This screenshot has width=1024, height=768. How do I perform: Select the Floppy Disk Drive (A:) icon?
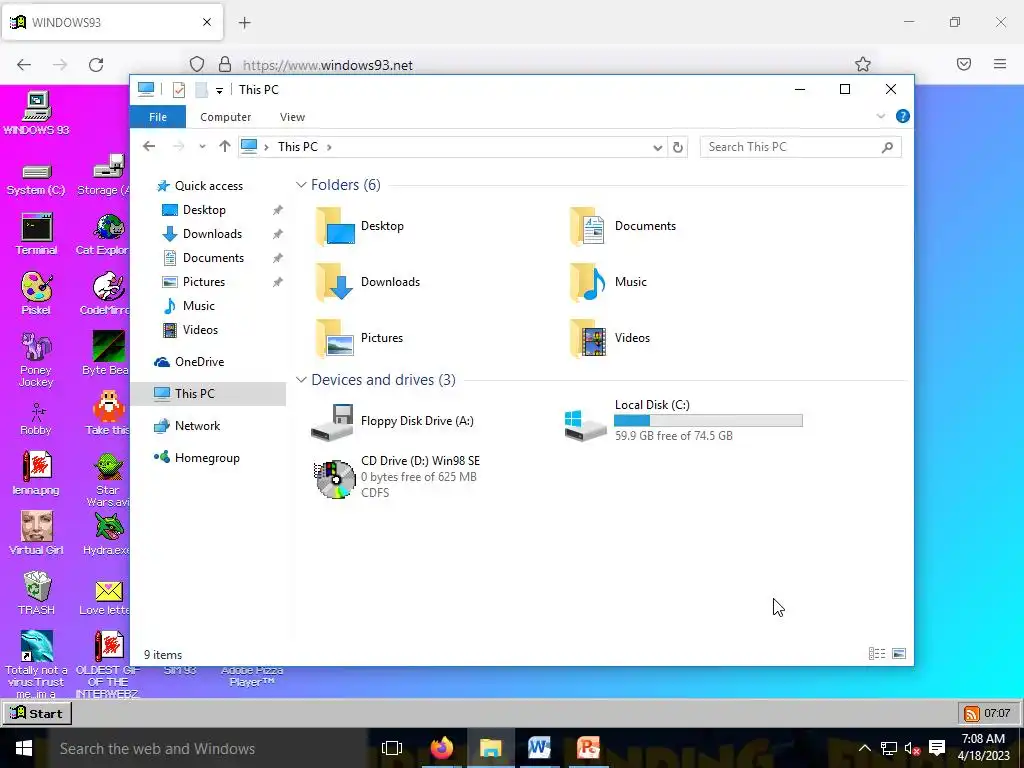pyautogui.click(x=332, y=422)
